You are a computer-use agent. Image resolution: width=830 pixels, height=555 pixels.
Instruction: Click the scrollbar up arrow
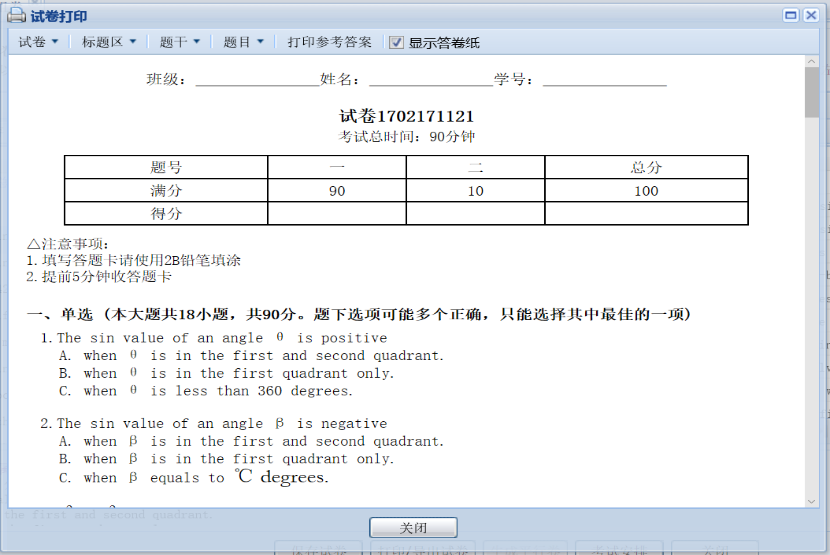(812, 62)
